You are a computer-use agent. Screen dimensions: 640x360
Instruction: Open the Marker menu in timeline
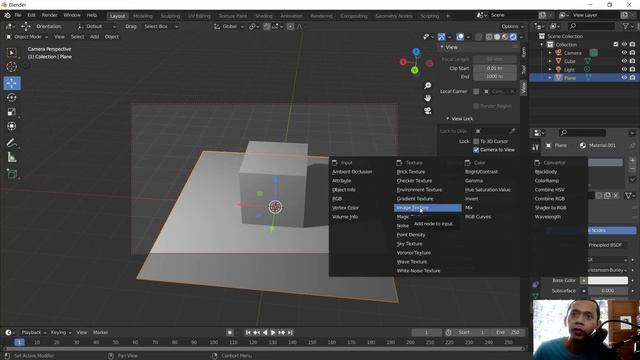click(x=100, y=333)
